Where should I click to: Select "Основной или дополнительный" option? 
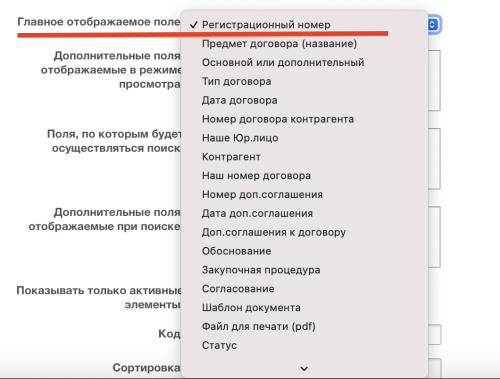coord(304,63)
